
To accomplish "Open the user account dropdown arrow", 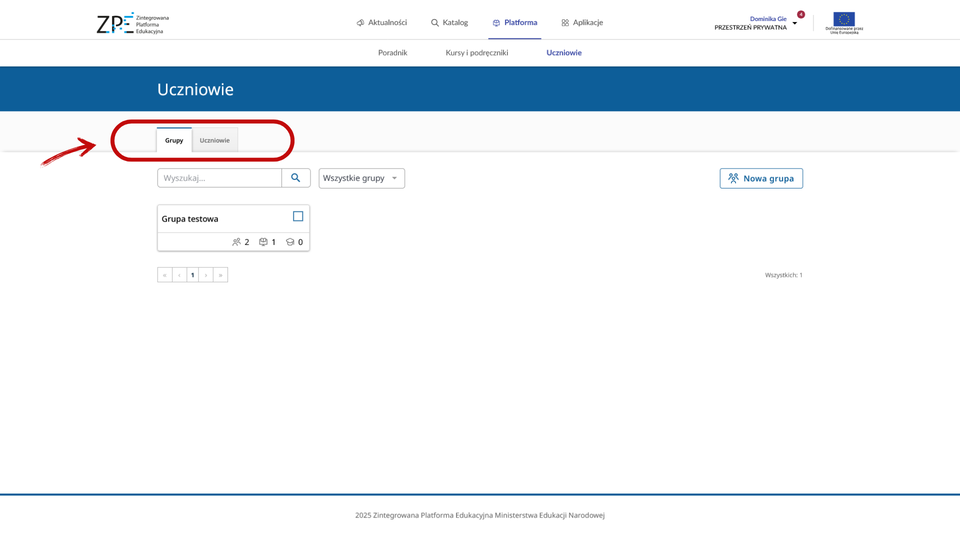I will [795, 23].
